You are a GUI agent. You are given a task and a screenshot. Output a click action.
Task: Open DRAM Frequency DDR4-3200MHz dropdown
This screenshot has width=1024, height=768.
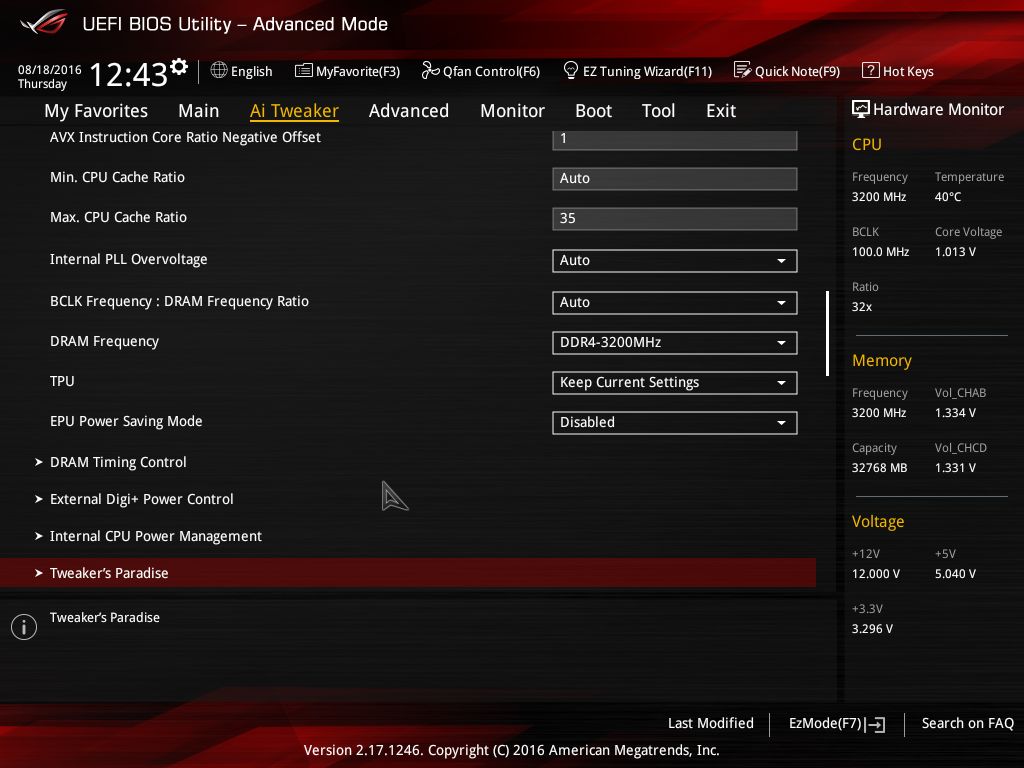(x=675, y=342)
